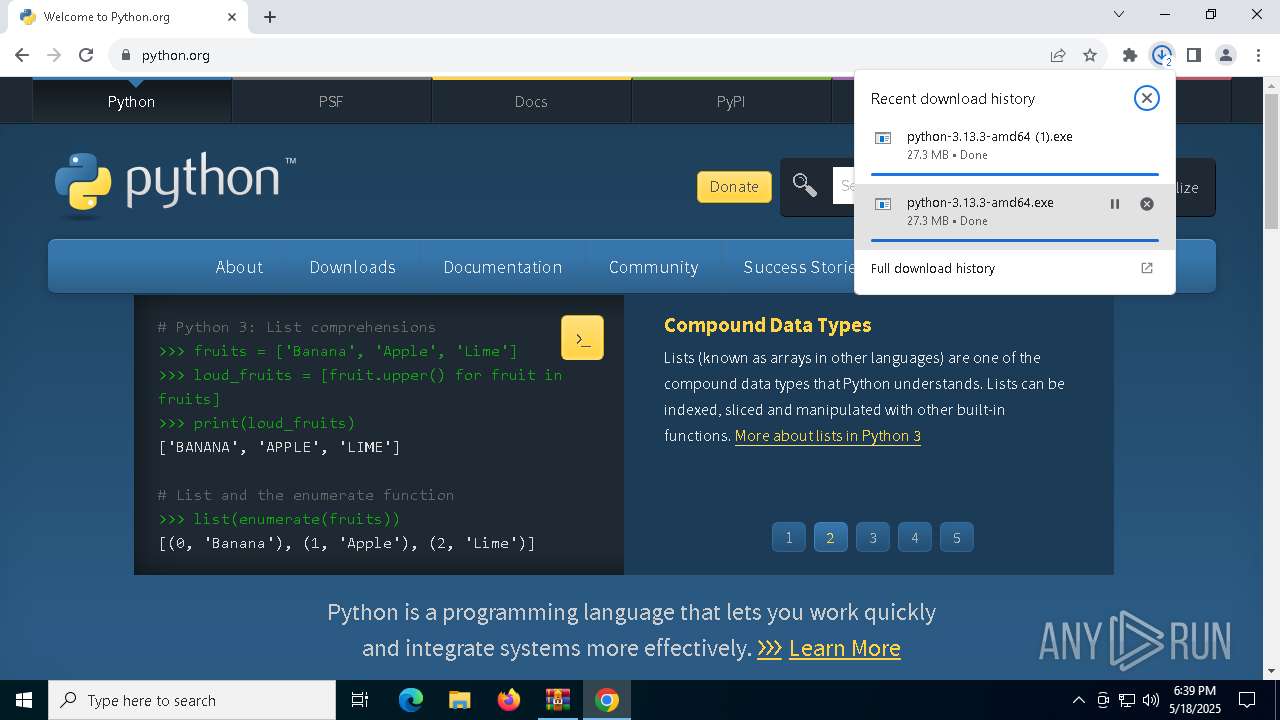Viewport: 1280px width, 720px height.
Task: Select the Python top navigation tab
Action: [x=131, y=101]
